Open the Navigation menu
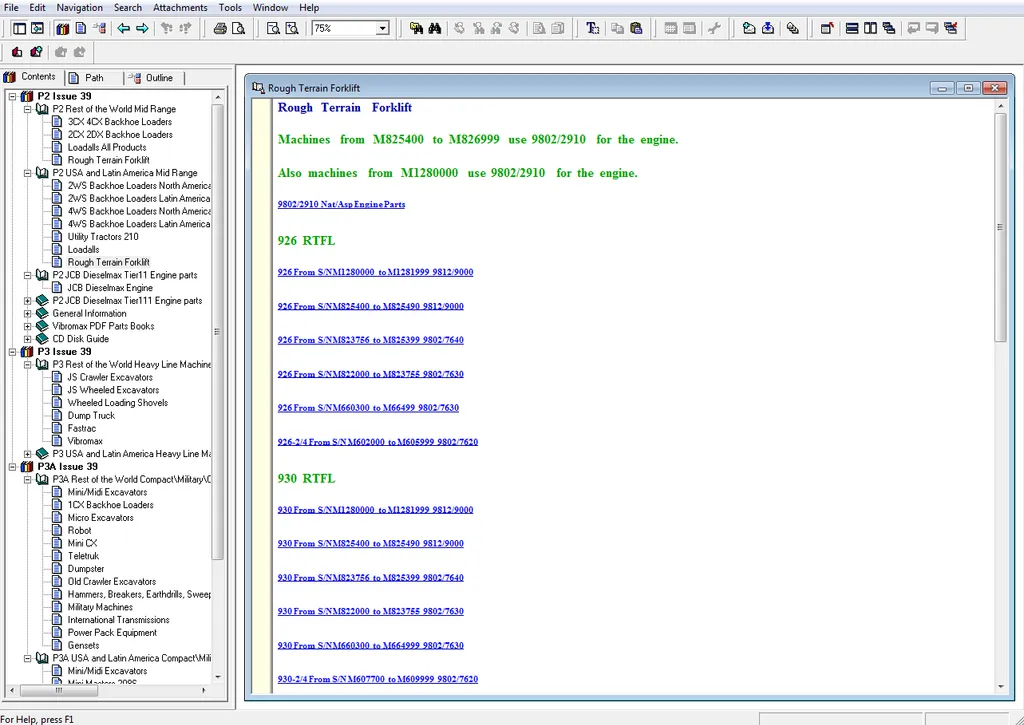The image size is (1024, 725). (80, 8)
